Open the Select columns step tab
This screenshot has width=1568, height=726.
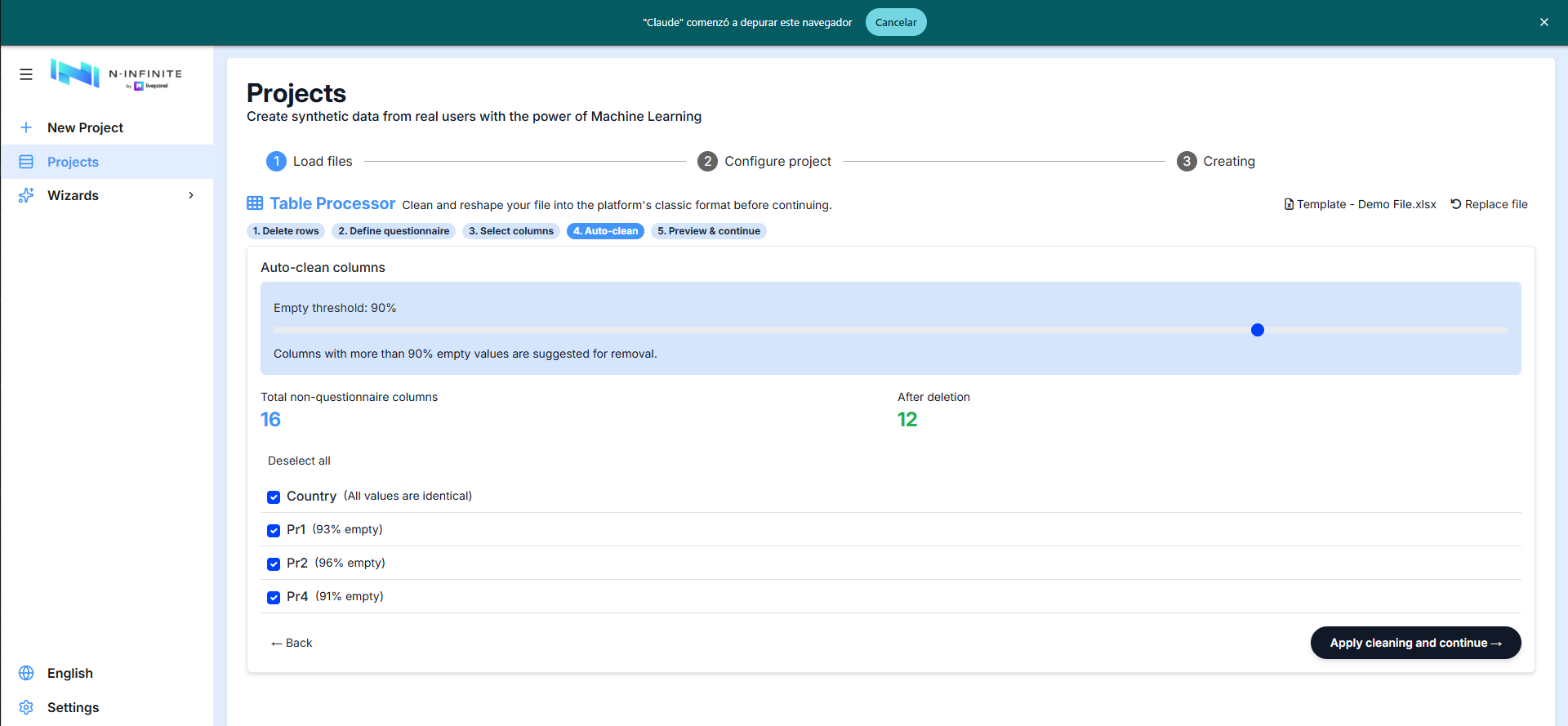point(511,231)
